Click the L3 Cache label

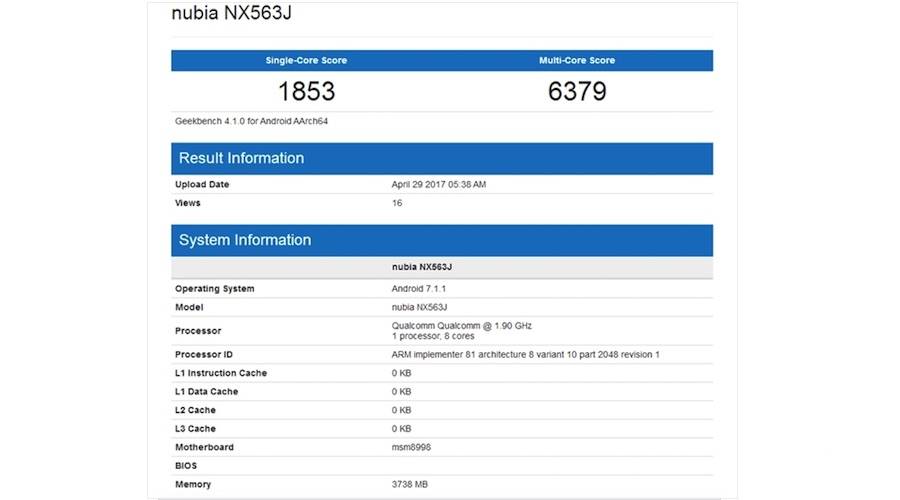click(195, 429)
